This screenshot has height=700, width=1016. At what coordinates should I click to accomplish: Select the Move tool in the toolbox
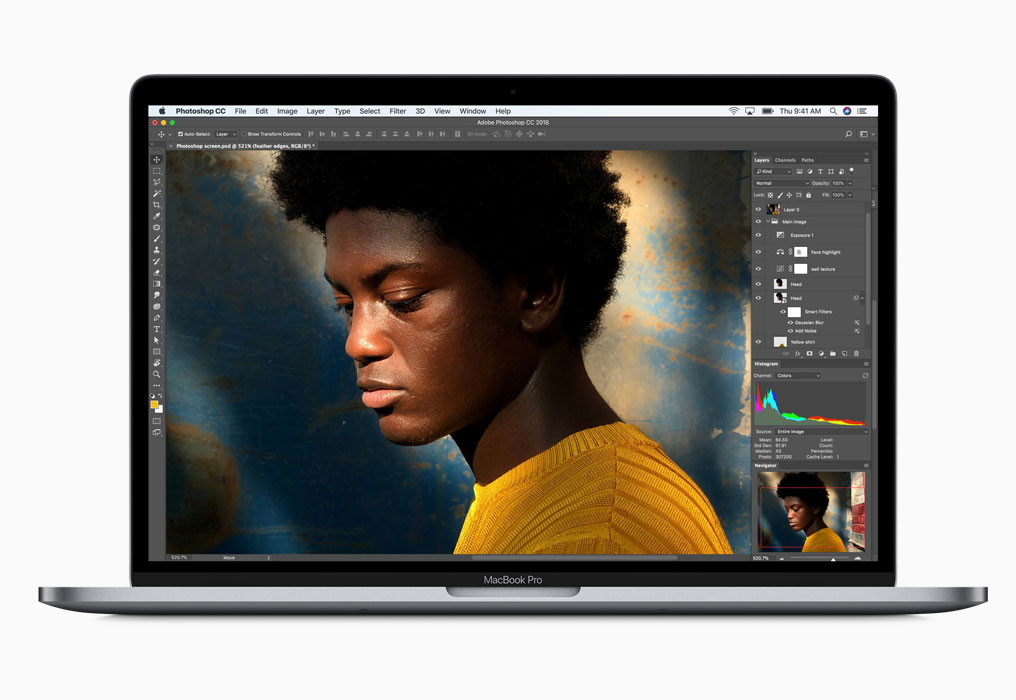point(156,159)
